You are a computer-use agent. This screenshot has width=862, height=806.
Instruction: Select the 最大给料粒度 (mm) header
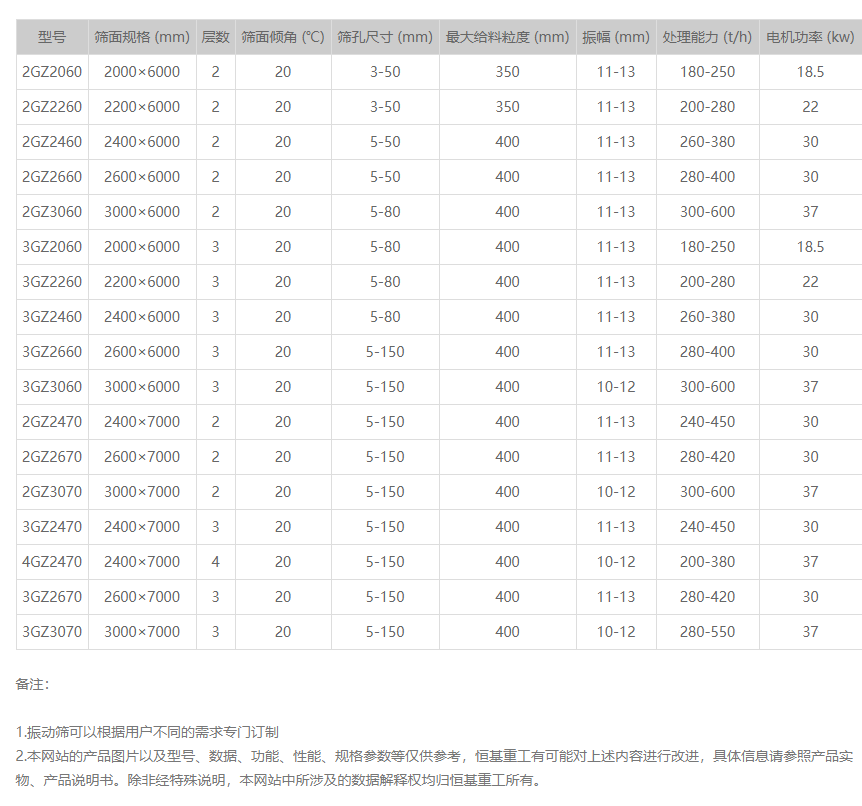[507, 37]
